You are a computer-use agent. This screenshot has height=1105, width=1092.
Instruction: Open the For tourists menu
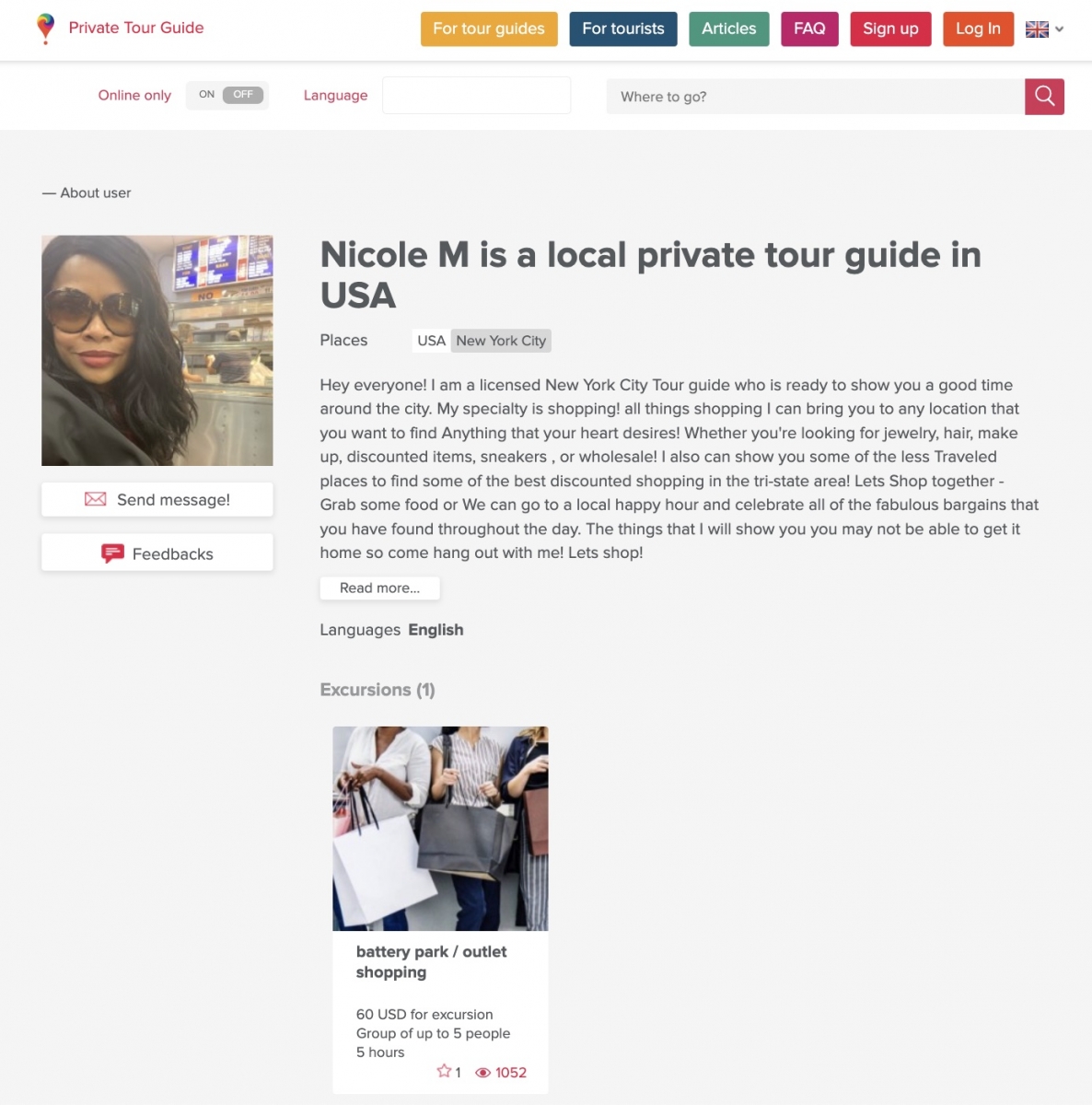(623, 29)
